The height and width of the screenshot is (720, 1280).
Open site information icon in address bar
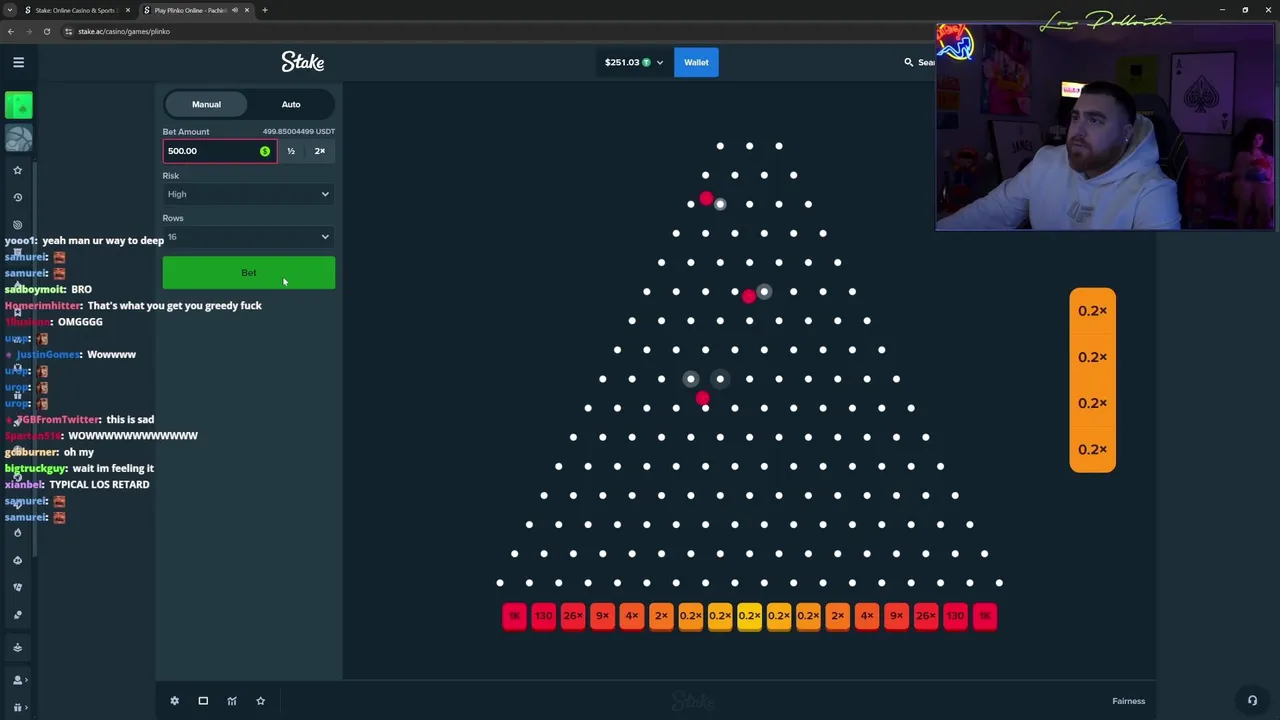pyautogui.click(x=68, y=31)
